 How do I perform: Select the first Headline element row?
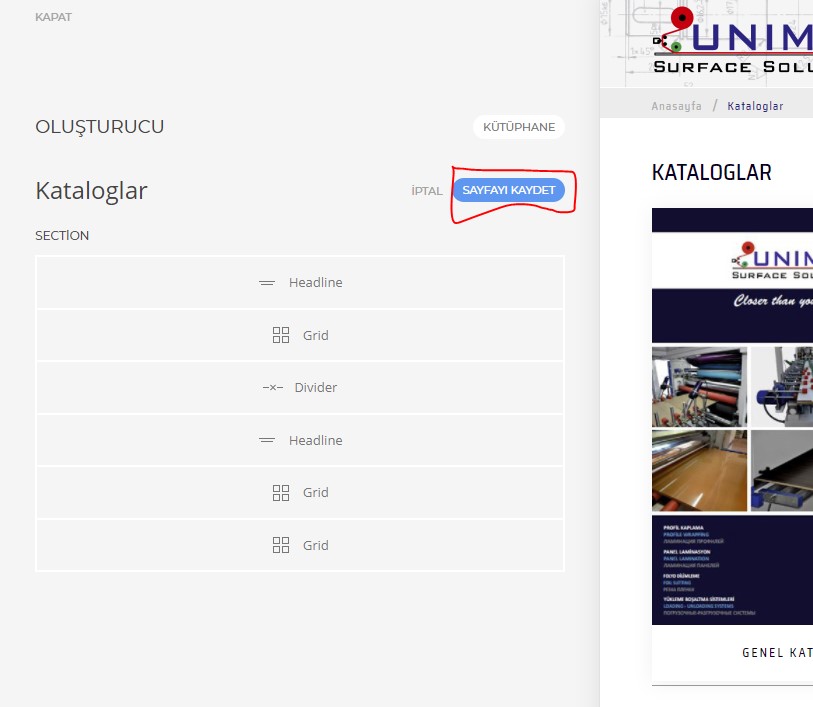pos(300,282)
